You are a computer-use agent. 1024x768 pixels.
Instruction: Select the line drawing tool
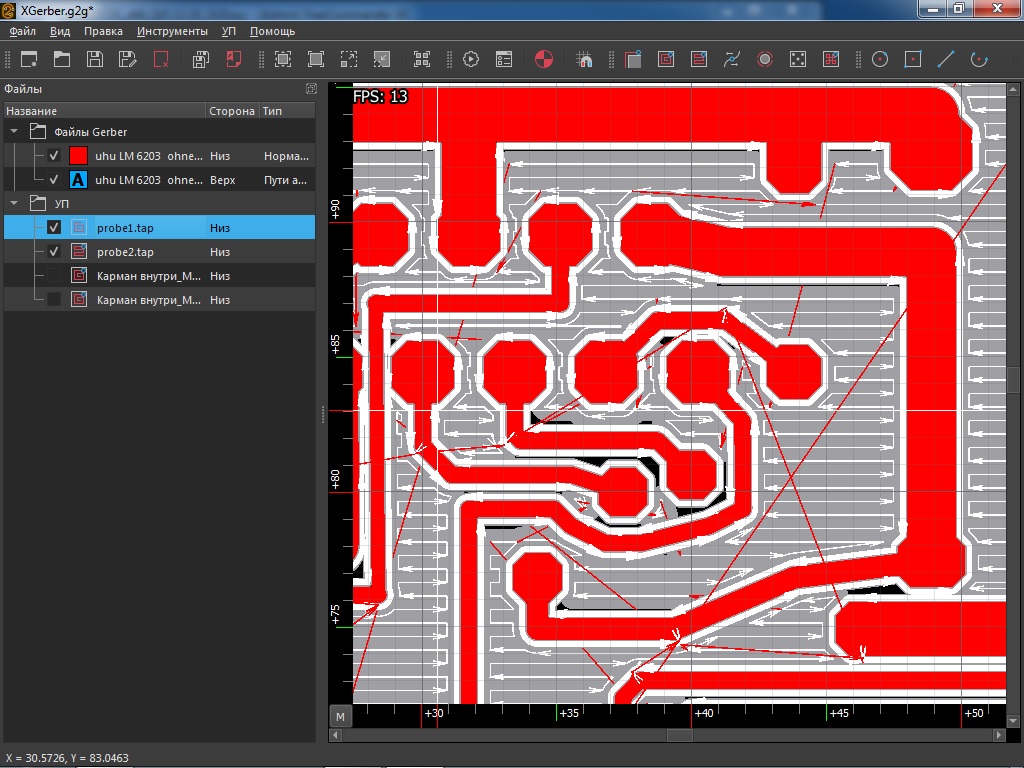(946, 59)
